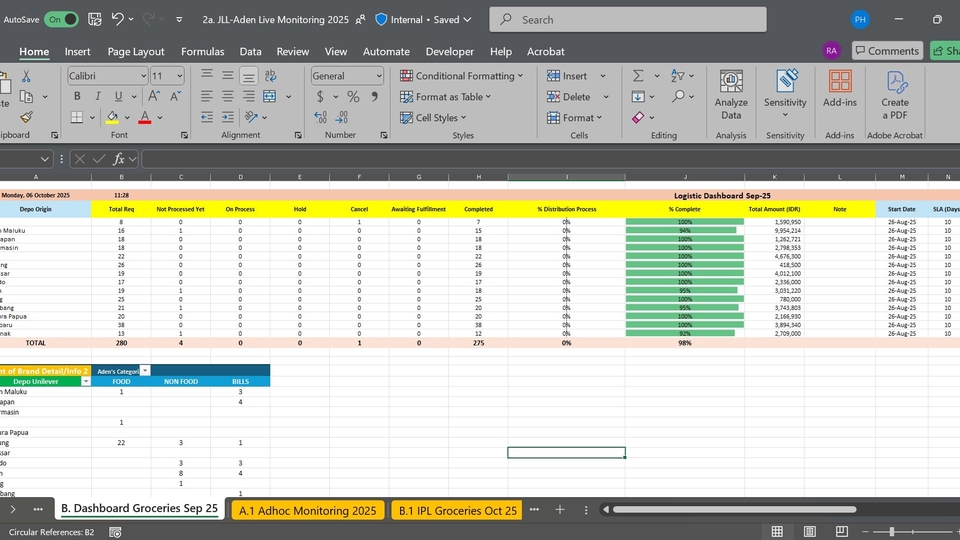Open the Formulas ribbon tab
960x540 pixels.
(202, 51)
